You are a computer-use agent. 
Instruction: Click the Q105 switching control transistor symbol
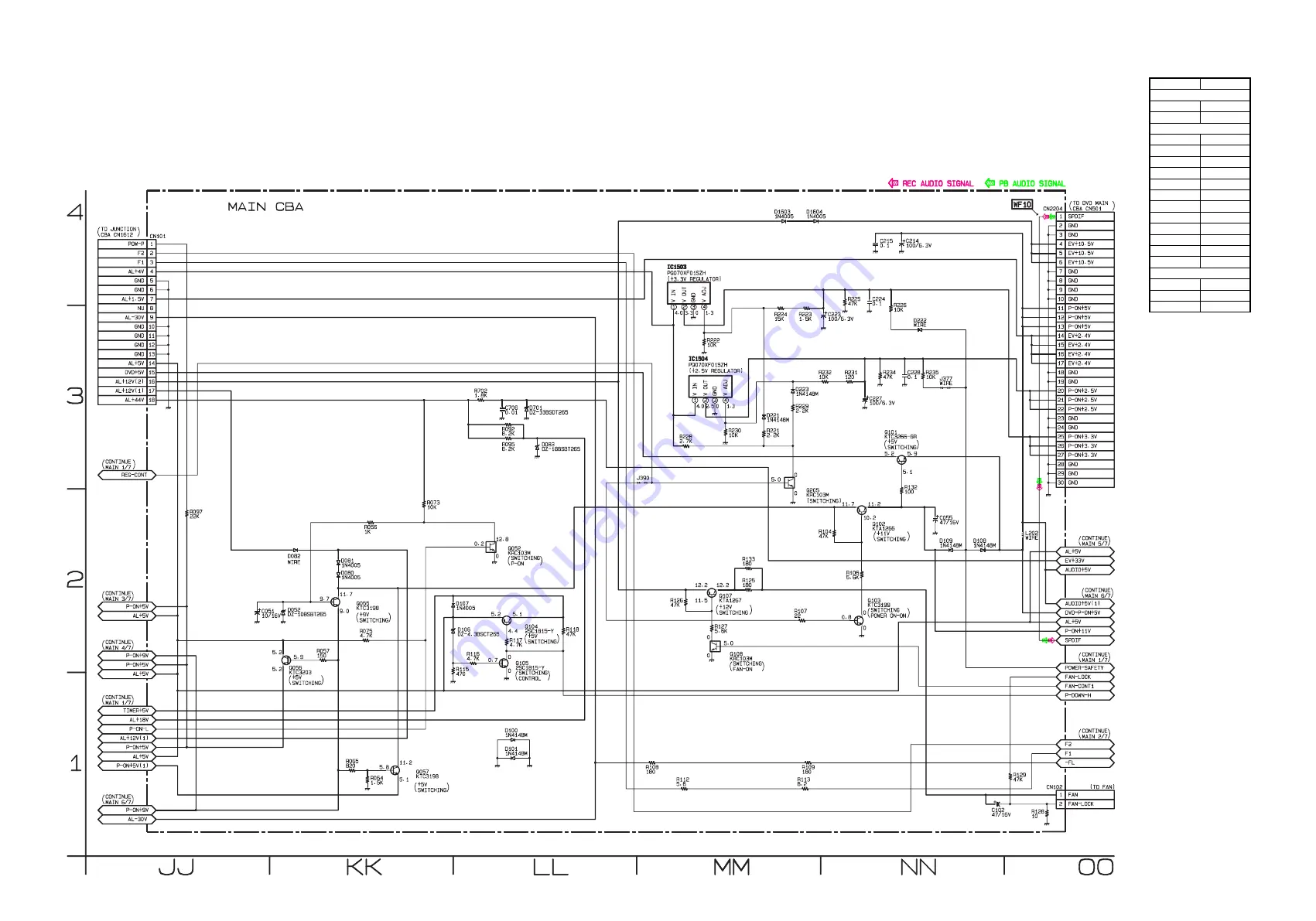pos(504,663)
